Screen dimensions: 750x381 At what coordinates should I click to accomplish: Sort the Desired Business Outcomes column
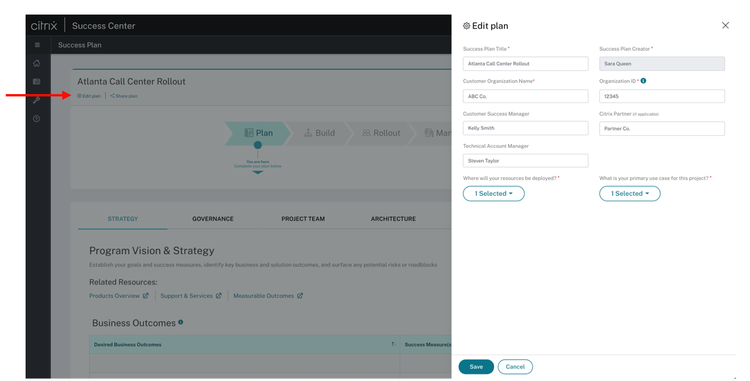click(394, 344)
